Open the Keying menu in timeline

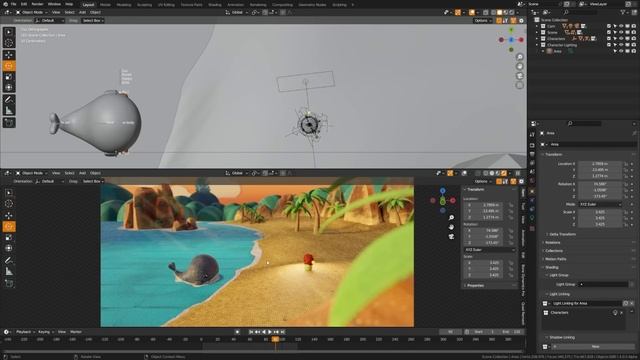(x=44, y=332)
